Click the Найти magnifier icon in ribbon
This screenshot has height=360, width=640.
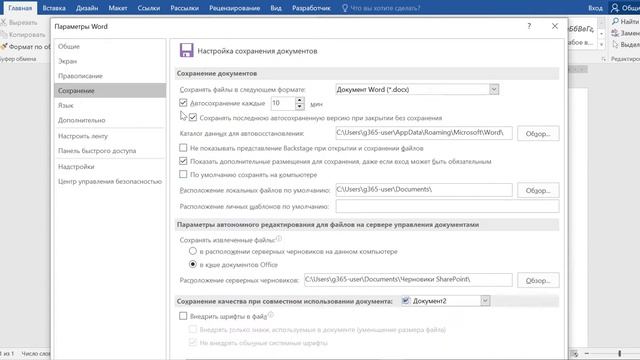(x=616, y=21)
